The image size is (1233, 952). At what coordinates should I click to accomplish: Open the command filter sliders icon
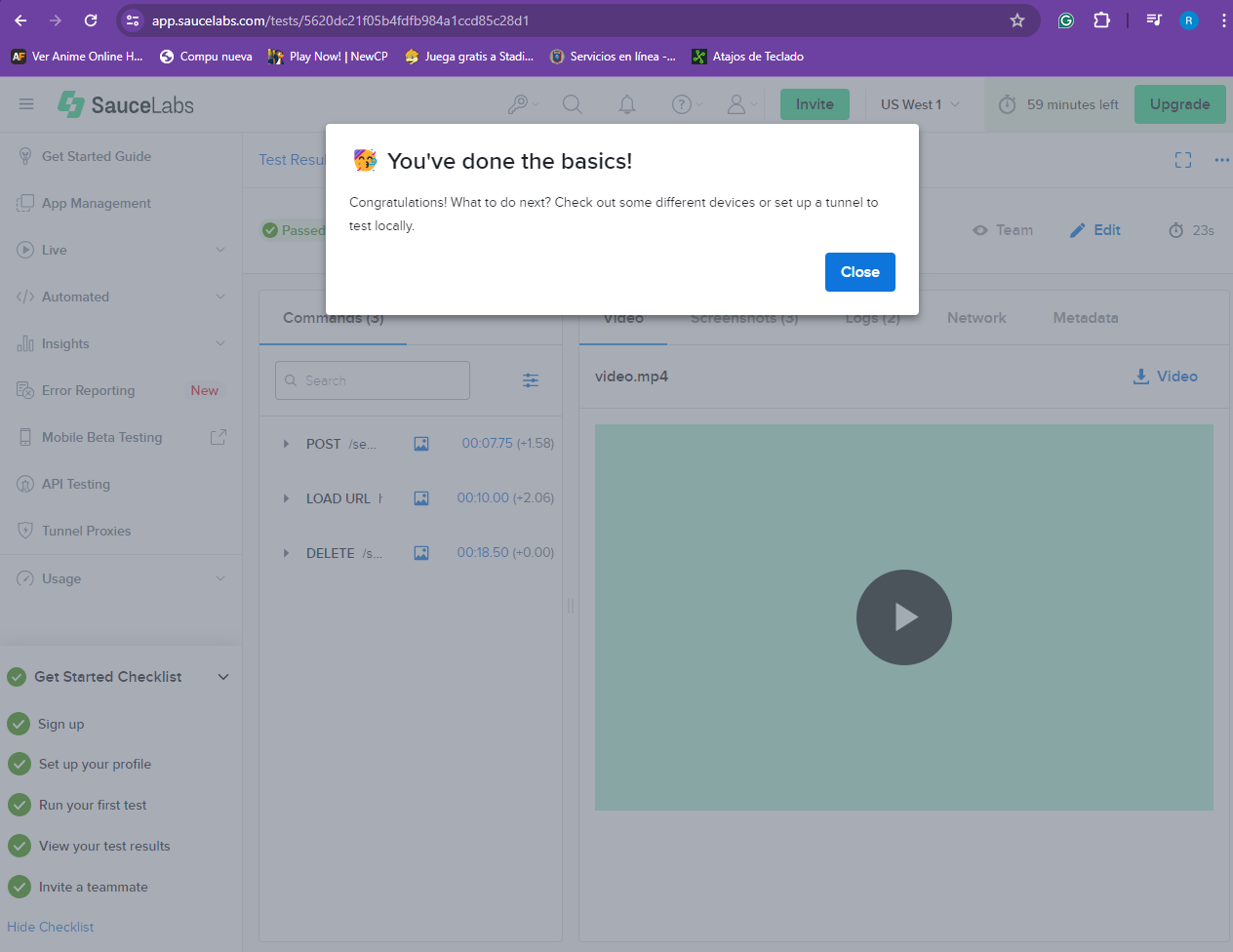531,380
